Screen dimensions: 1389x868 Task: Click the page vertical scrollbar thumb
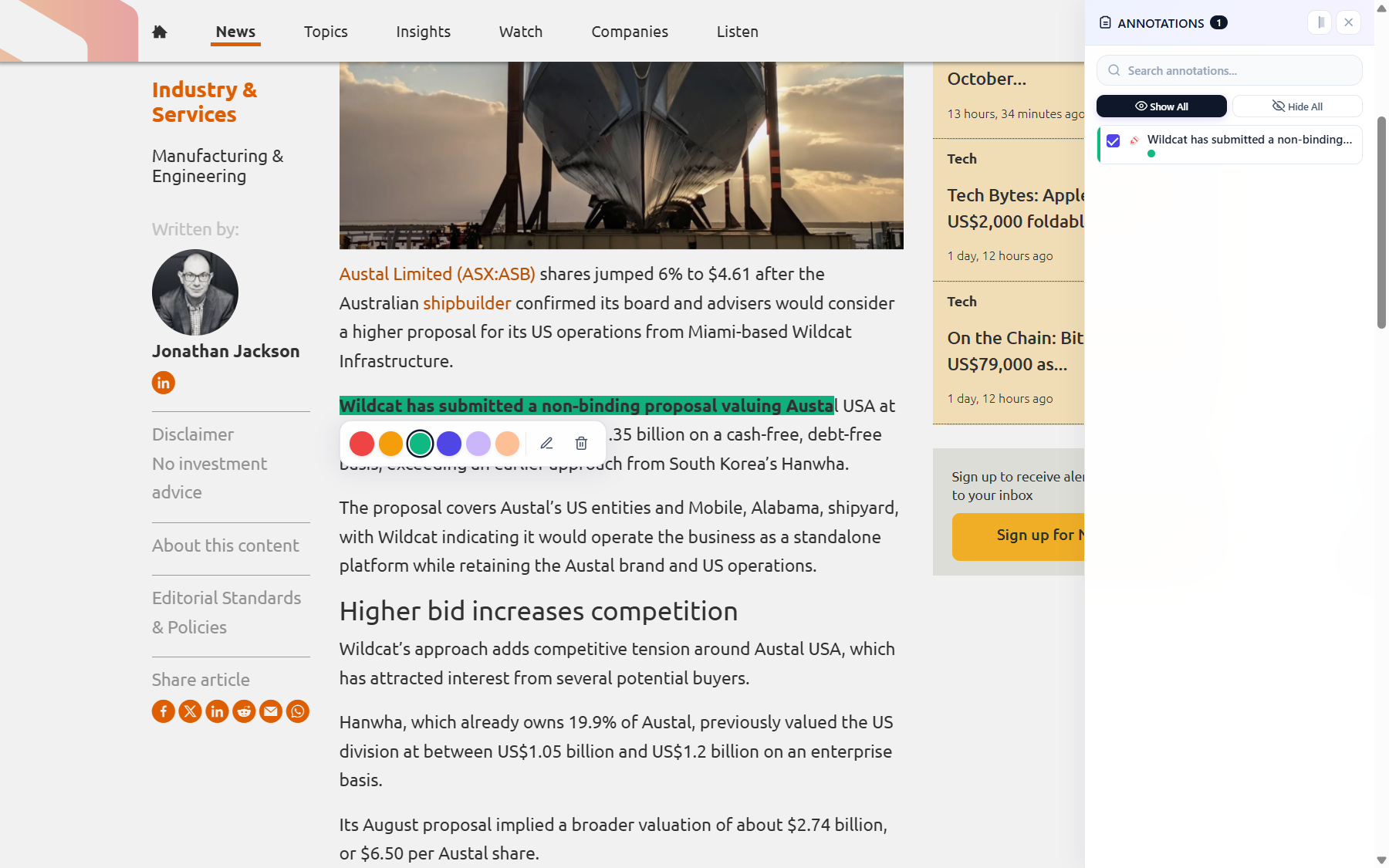(x=1381, y=222)
